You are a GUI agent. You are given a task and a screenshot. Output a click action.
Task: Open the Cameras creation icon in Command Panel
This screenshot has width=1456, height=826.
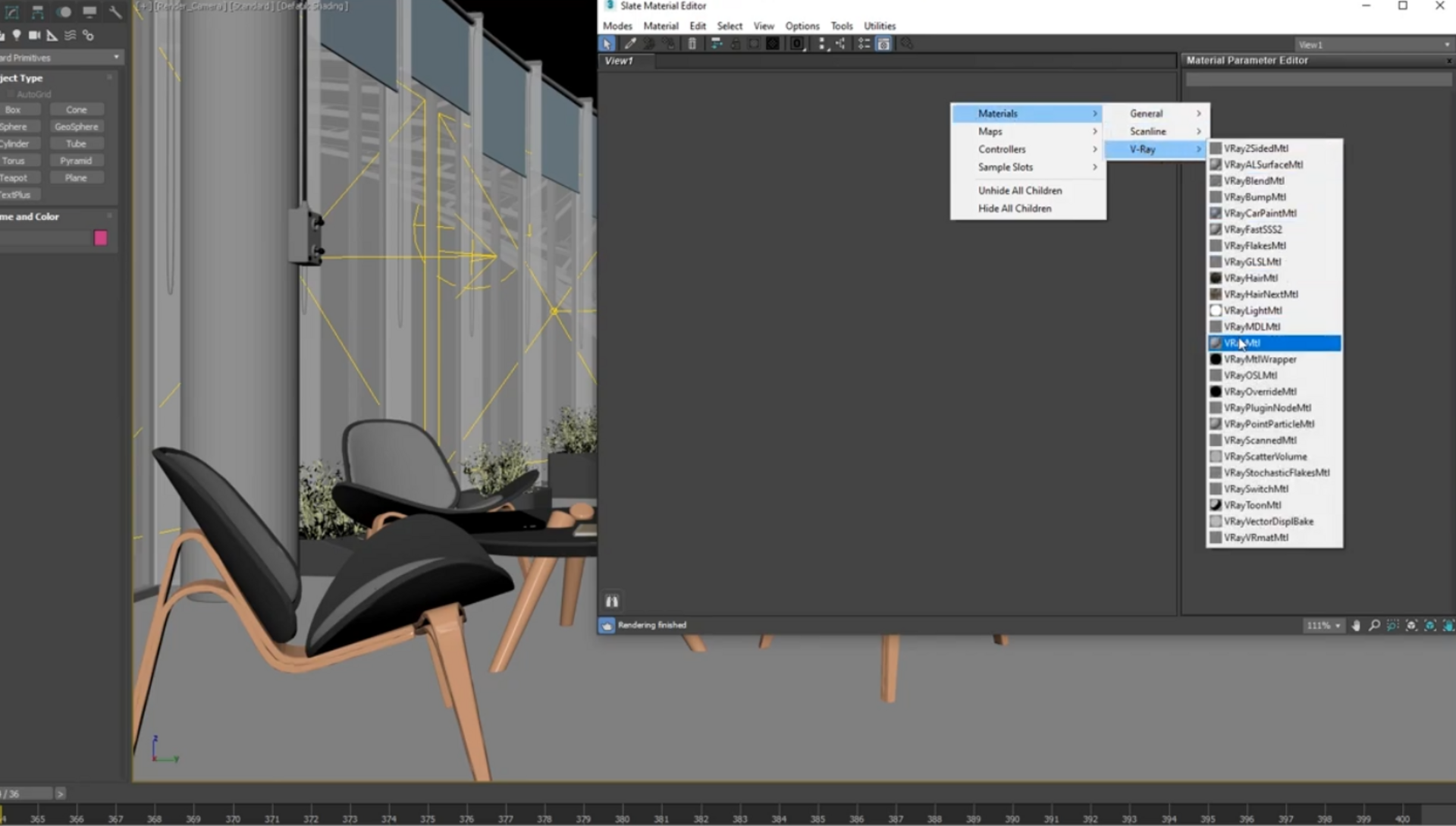(34, 35)
